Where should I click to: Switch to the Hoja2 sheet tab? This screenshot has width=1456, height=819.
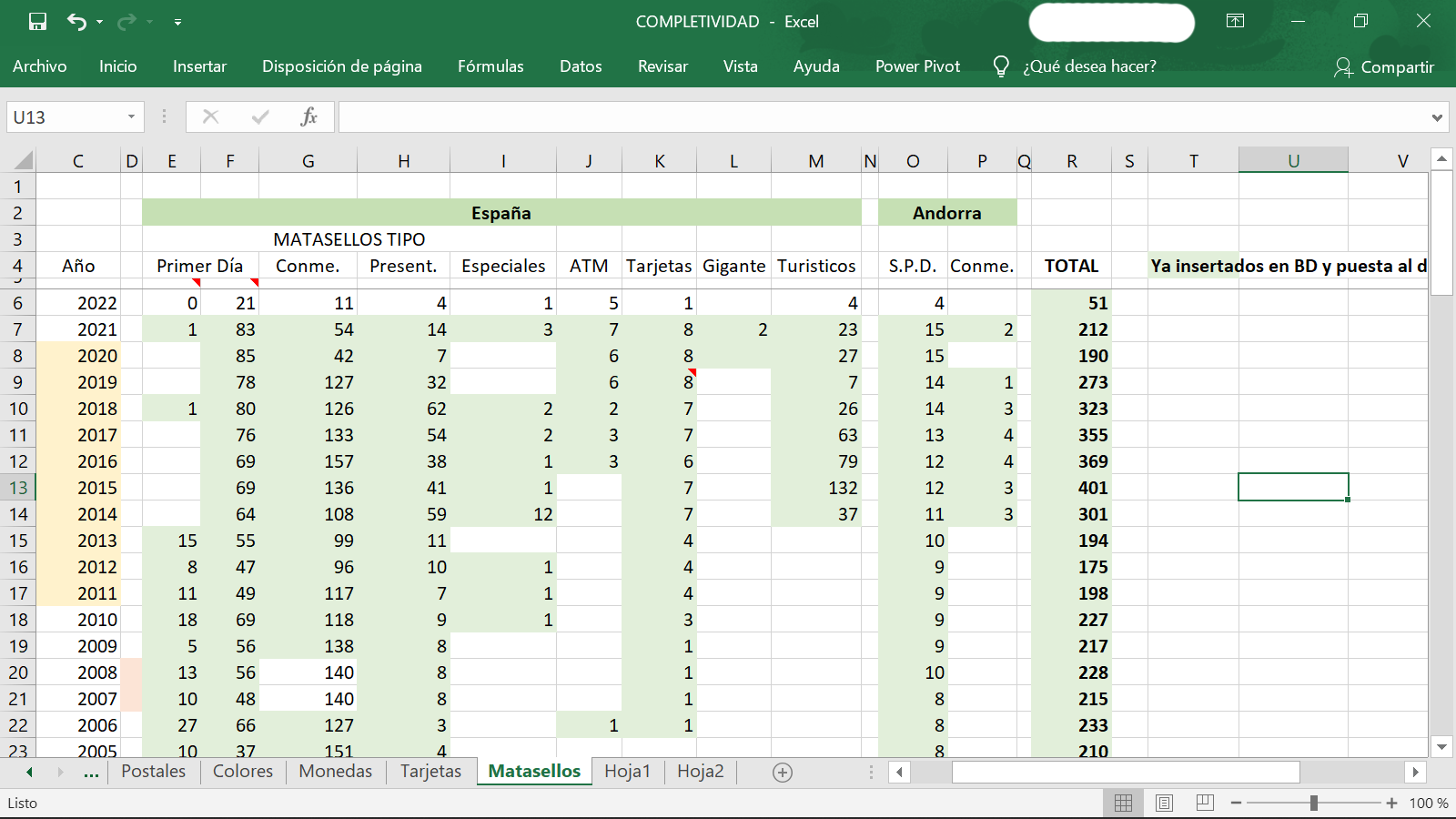pyautogui.click(x=701, y=772)
